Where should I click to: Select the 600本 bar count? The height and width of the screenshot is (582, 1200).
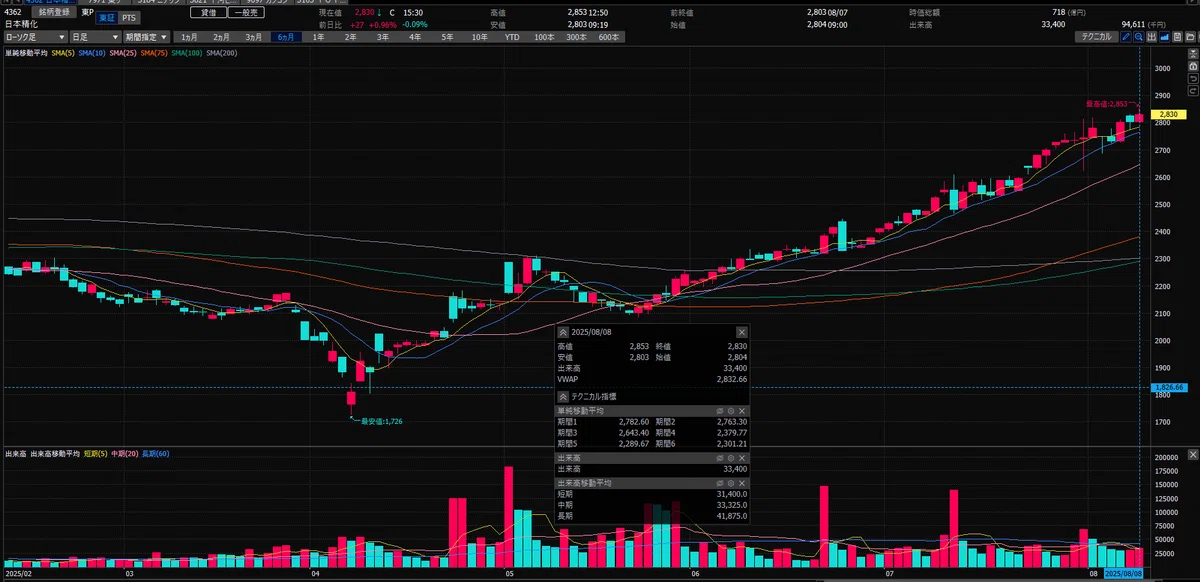[x=608, y=37]
